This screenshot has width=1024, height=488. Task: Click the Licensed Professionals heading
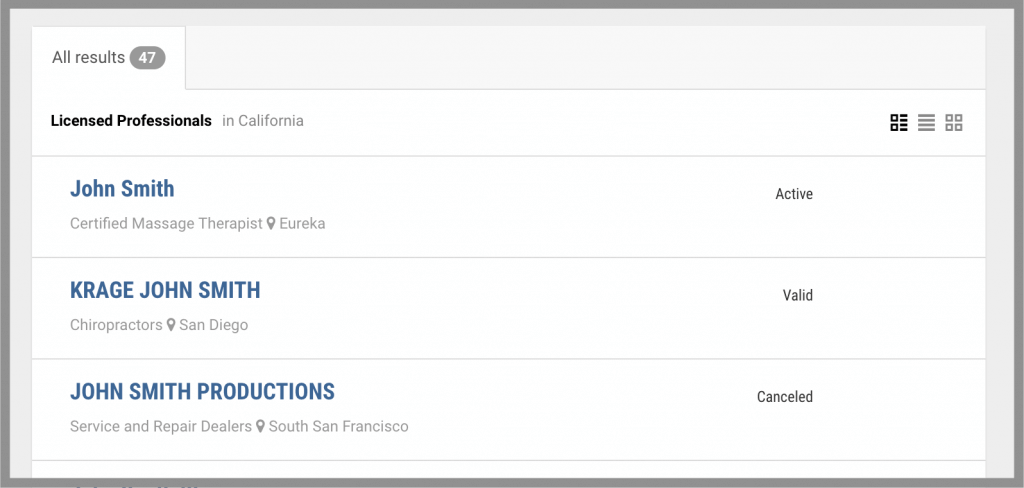pos(131,121)
